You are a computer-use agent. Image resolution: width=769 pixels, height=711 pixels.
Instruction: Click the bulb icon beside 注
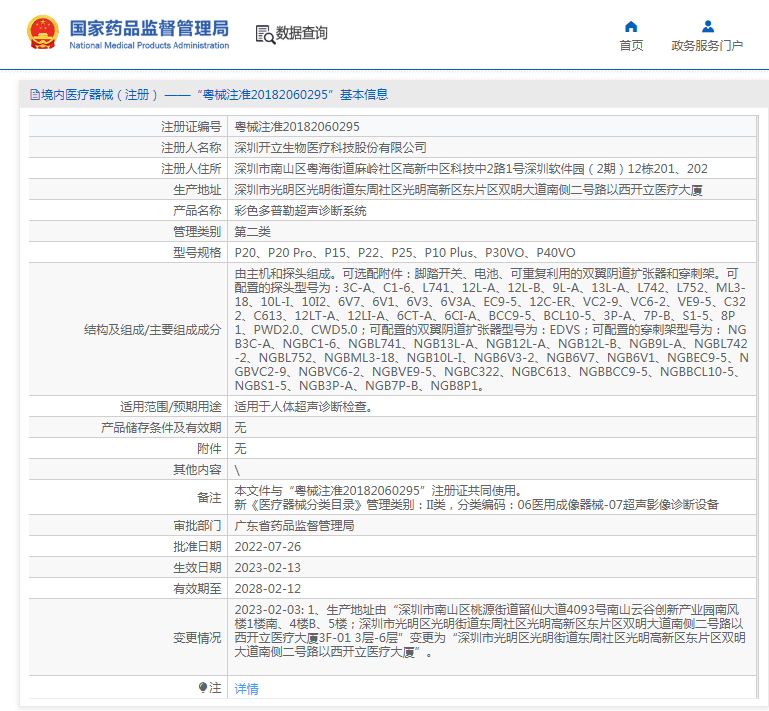pyautogui.click(x=203, y=688)
